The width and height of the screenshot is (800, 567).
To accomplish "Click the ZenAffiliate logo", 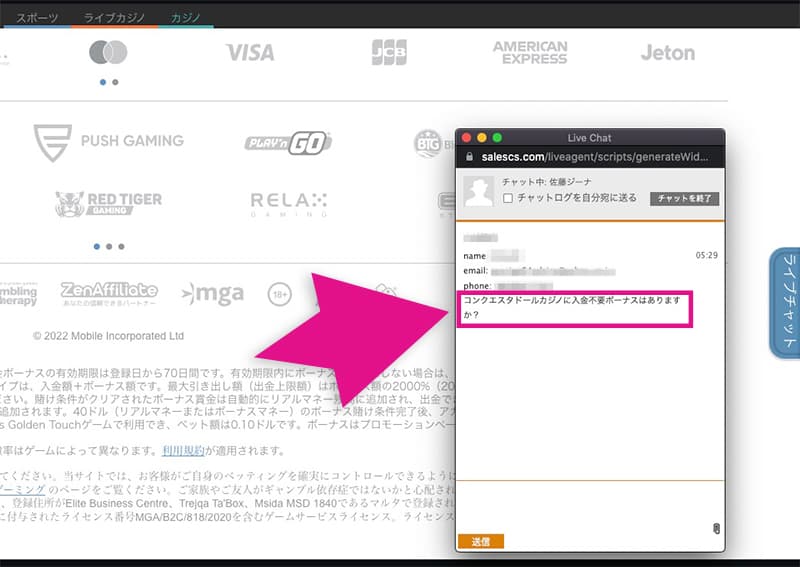I will click(x=109, y=294).
